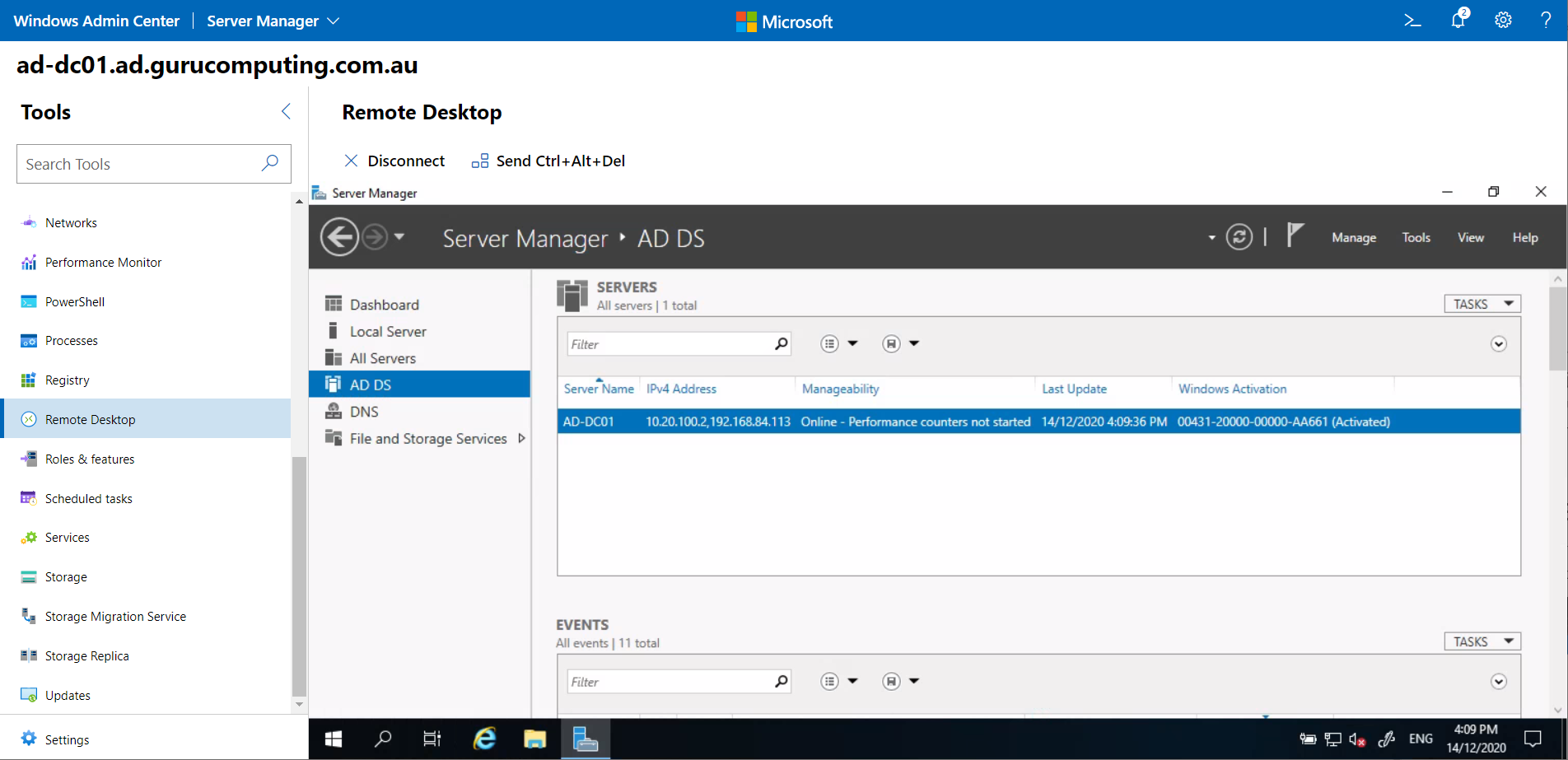Open Windows Admin Center settings gear
The width and height of the screenshot is (1568, 760).
tap(1503, 21)
